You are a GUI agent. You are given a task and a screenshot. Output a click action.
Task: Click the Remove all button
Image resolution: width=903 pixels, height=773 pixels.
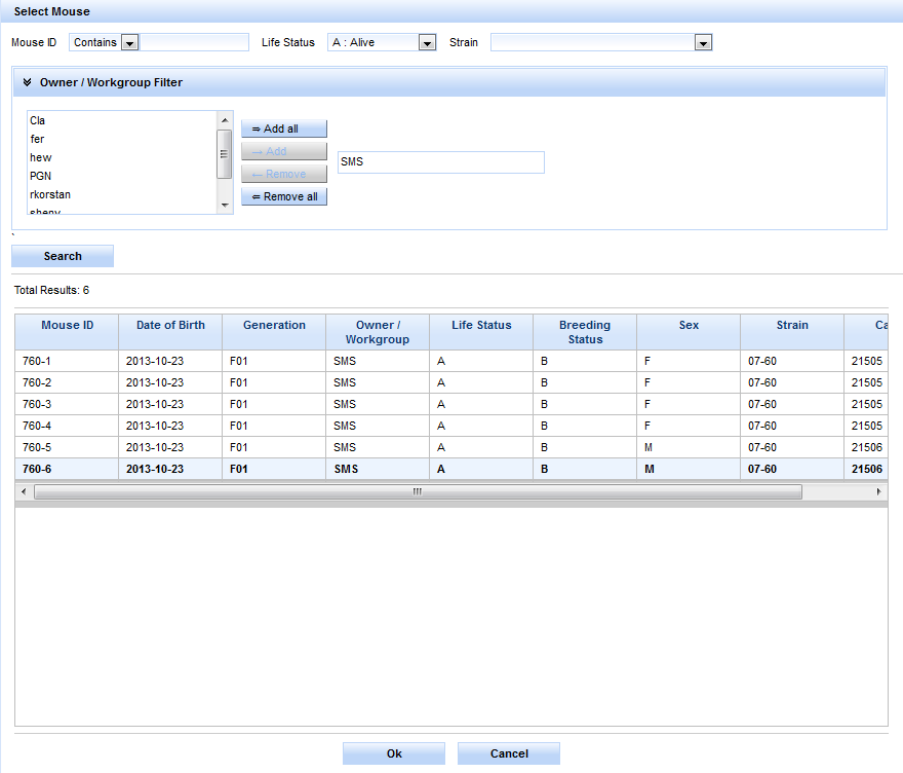click(284, 196)
